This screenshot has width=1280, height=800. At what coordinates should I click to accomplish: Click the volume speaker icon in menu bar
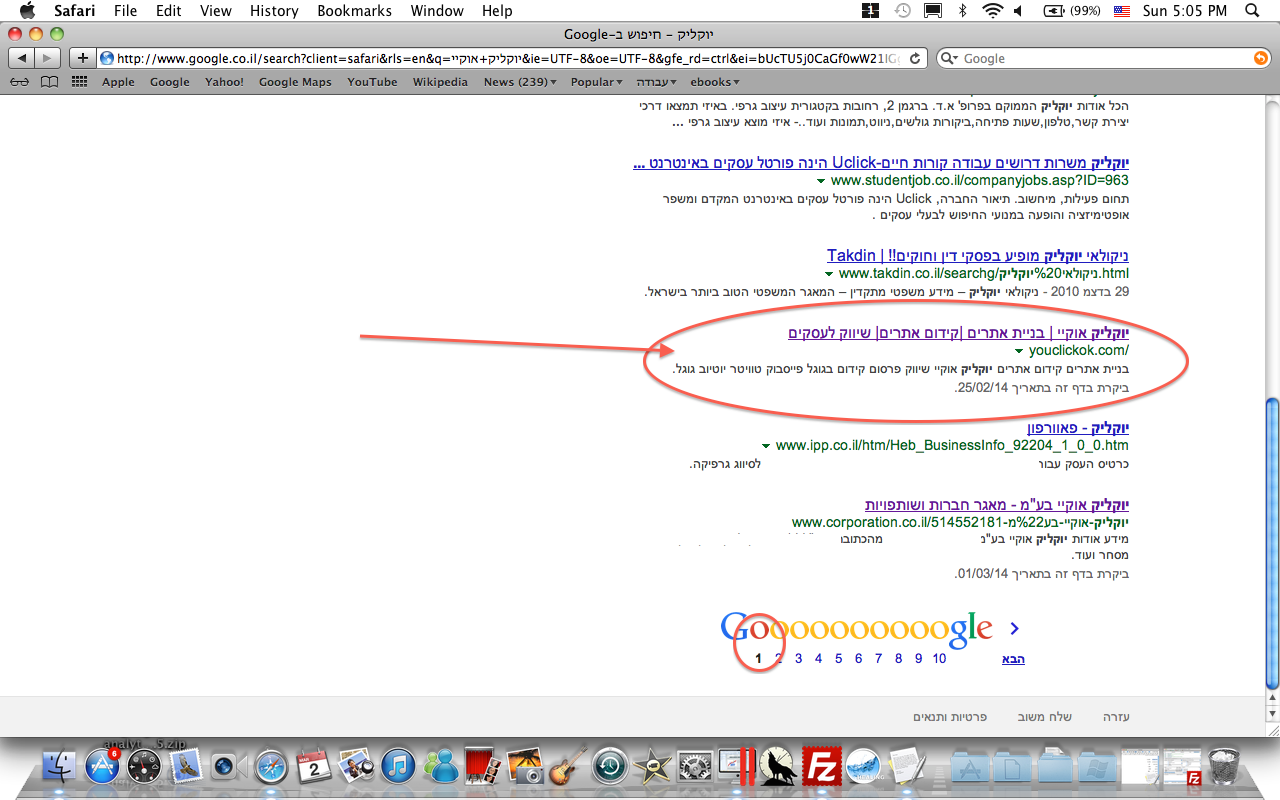point(1019,11)
